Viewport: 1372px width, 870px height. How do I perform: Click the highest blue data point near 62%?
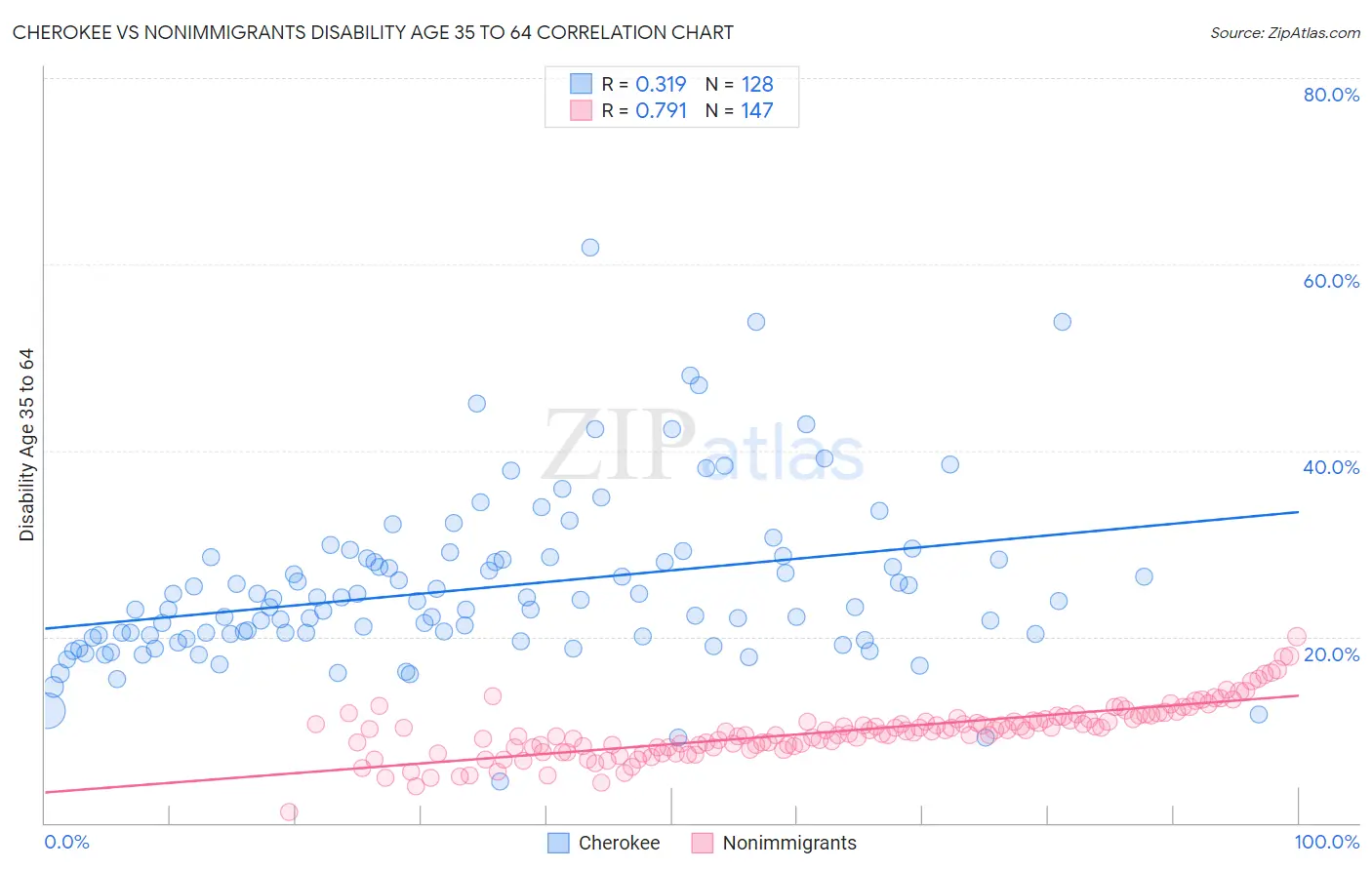point(590,248)
